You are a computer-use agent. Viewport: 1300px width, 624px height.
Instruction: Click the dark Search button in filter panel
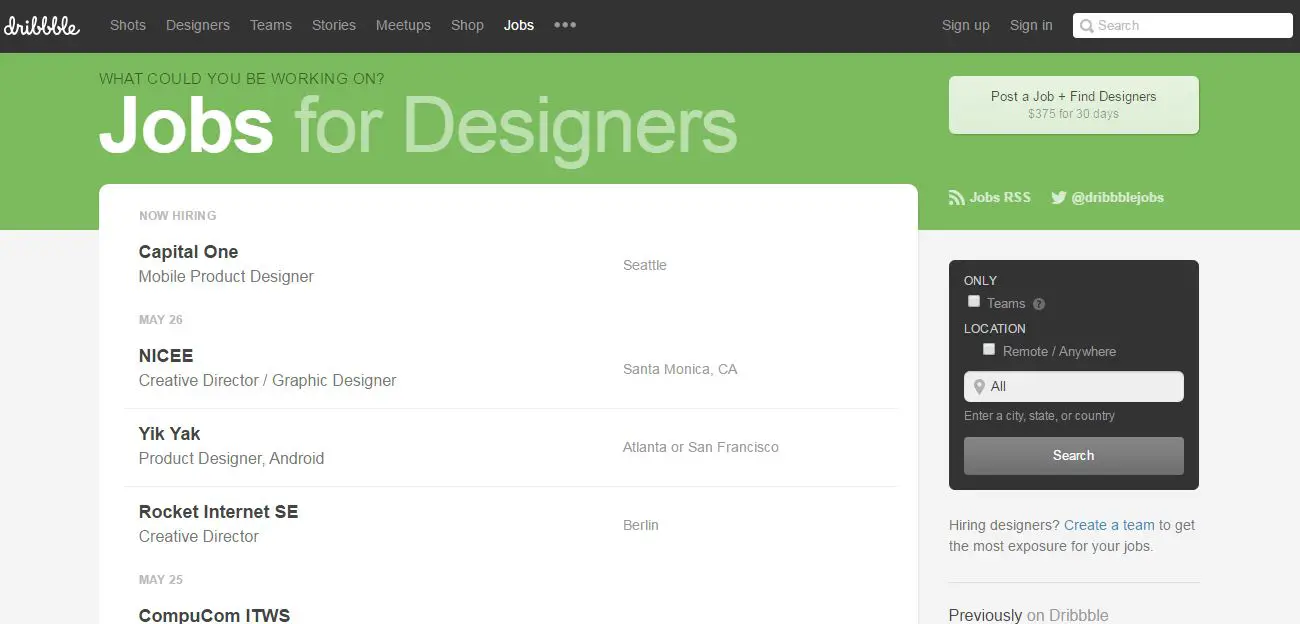click(x=1074, y=456)
